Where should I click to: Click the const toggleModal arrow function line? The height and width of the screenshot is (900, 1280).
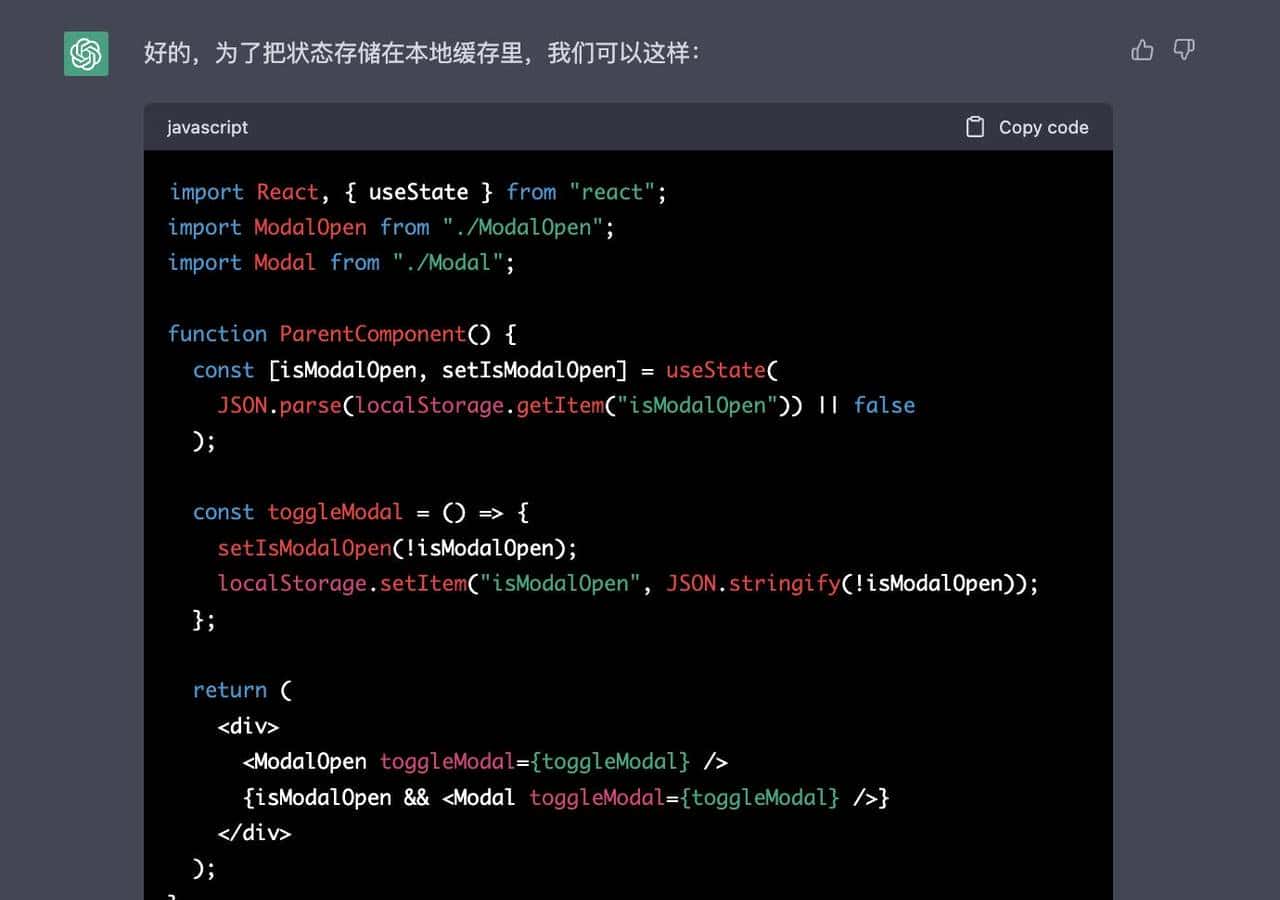coord(361,512)
